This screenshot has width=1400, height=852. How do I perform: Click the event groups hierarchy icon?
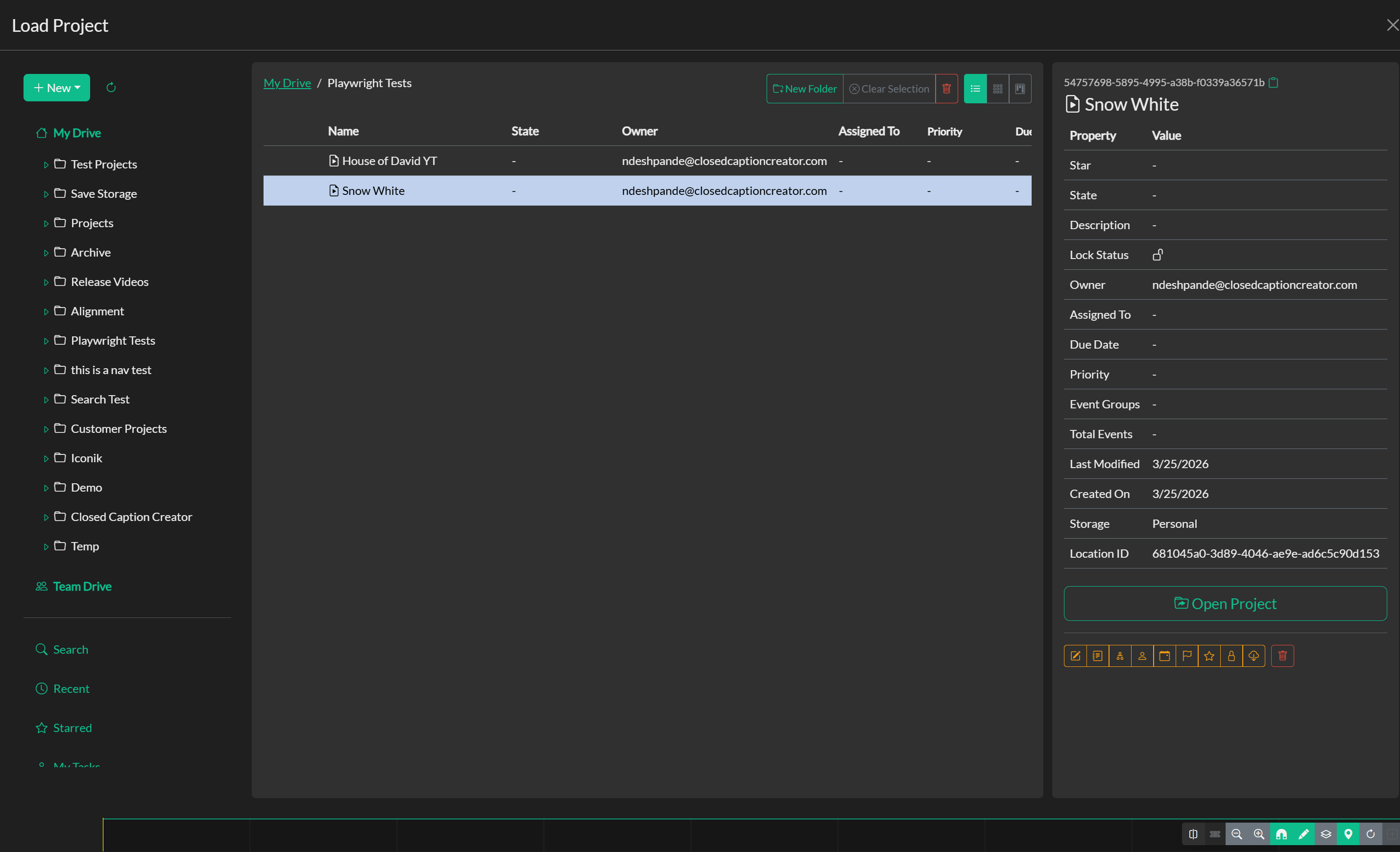click(x=1119, y=656)
